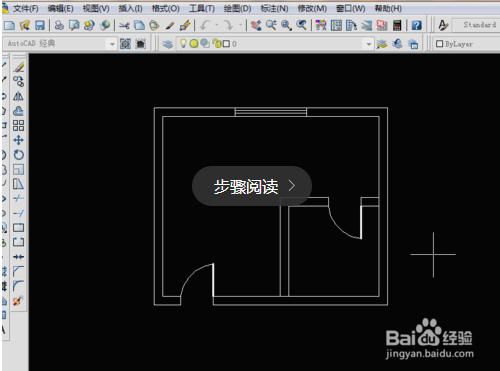Image resolution: width=500 pixels, height=371 pixels.
Task: Cut selection with the scissors icon
Action: 124,25
